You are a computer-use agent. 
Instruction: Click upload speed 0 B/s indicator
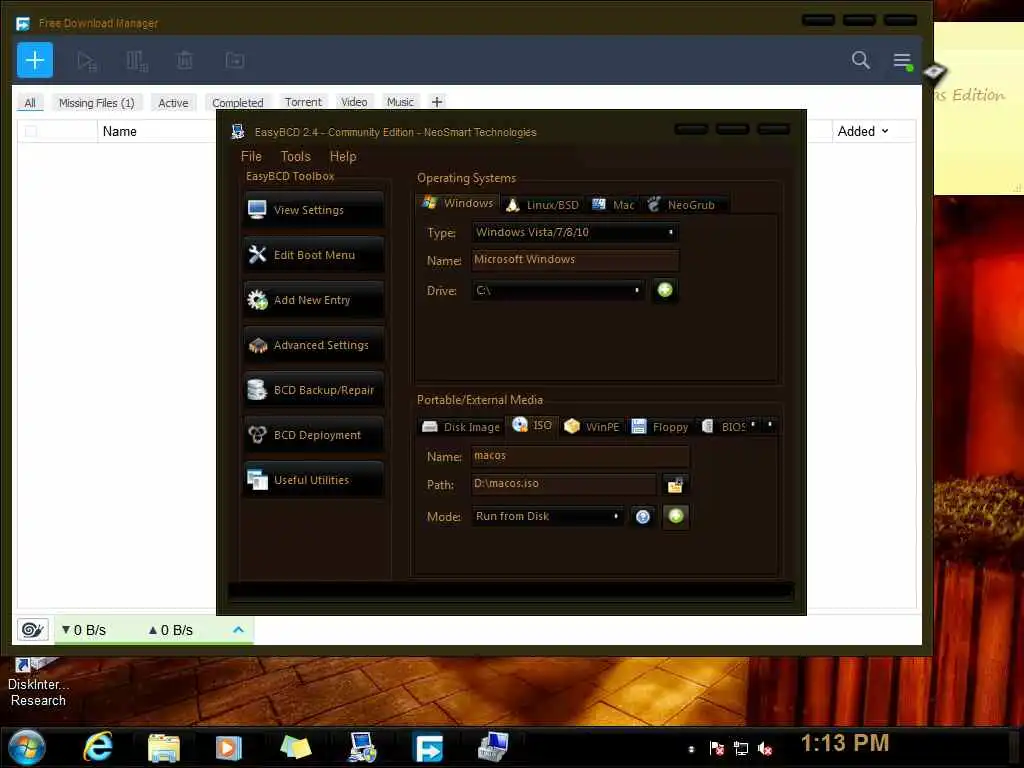tap(170, 630)
